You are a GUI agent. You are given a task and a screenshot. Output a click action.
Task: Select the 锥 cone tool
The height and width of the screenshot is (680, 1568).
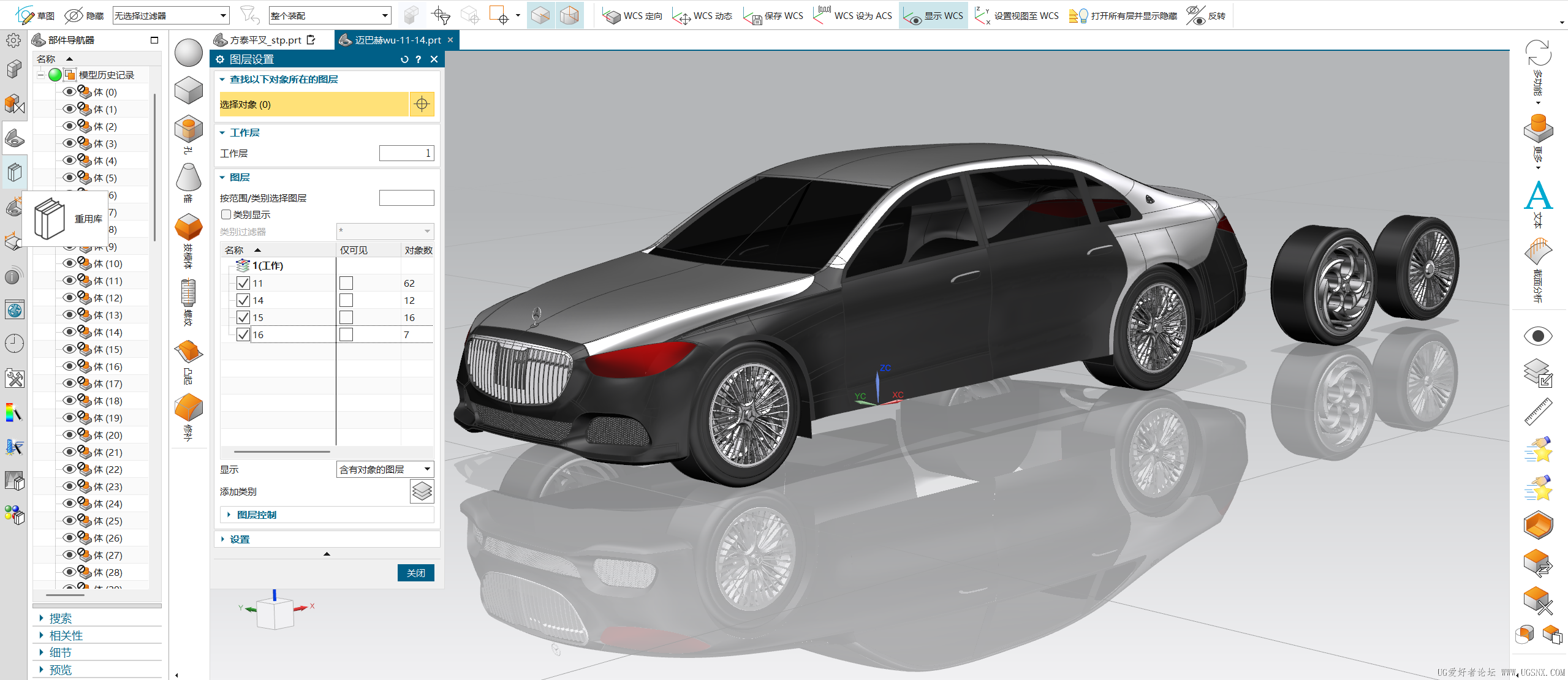click(x=188, y=183)
